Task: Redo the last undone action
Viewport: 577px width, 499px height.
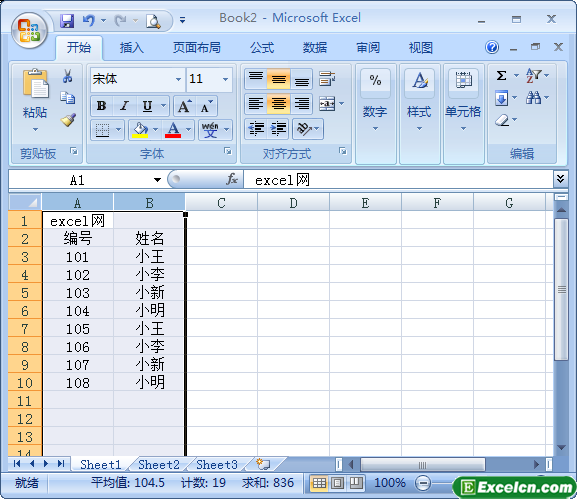Action: pos(121,20)
